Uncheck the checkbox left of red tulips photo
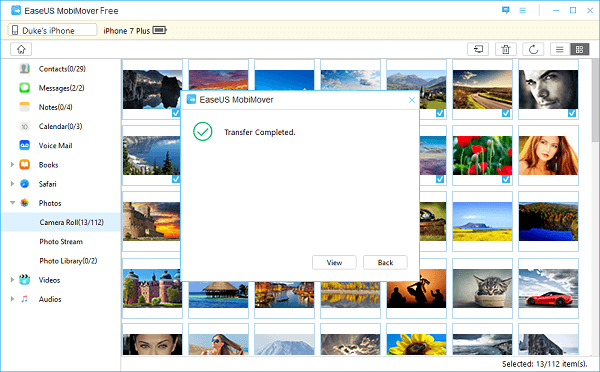Image resolution: width=600 pixels, height=372 pixels. [440, 179]
